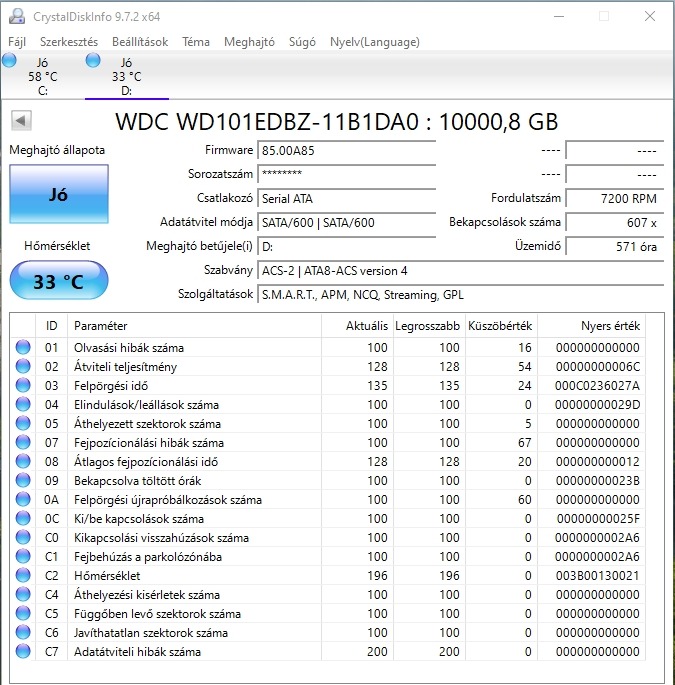This screenshot has height=685, width=675.
Task: Click status orb for Bekapcsolva töltött órák row
Action: point(23,480)
